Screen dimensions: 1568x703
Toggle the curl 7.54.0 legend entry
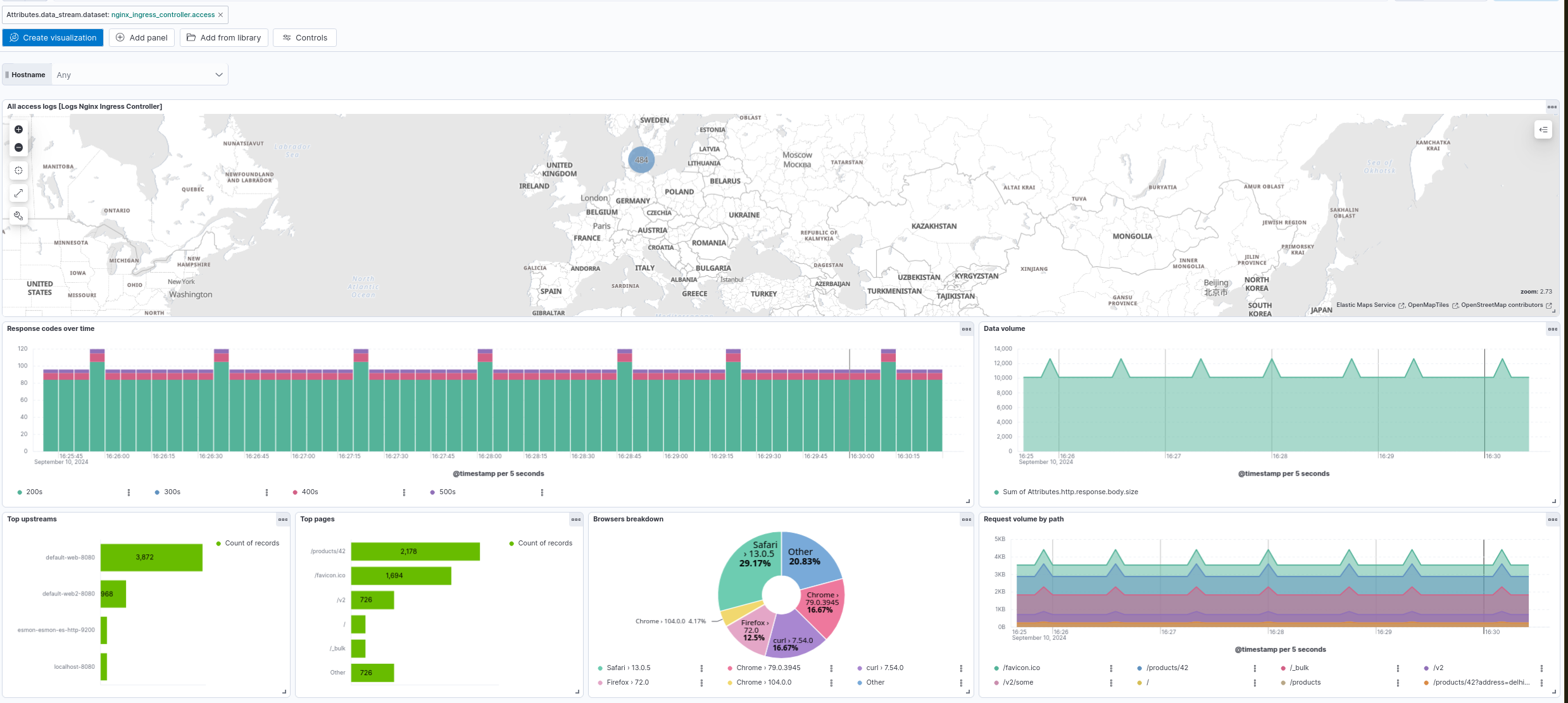click(884, 668)
